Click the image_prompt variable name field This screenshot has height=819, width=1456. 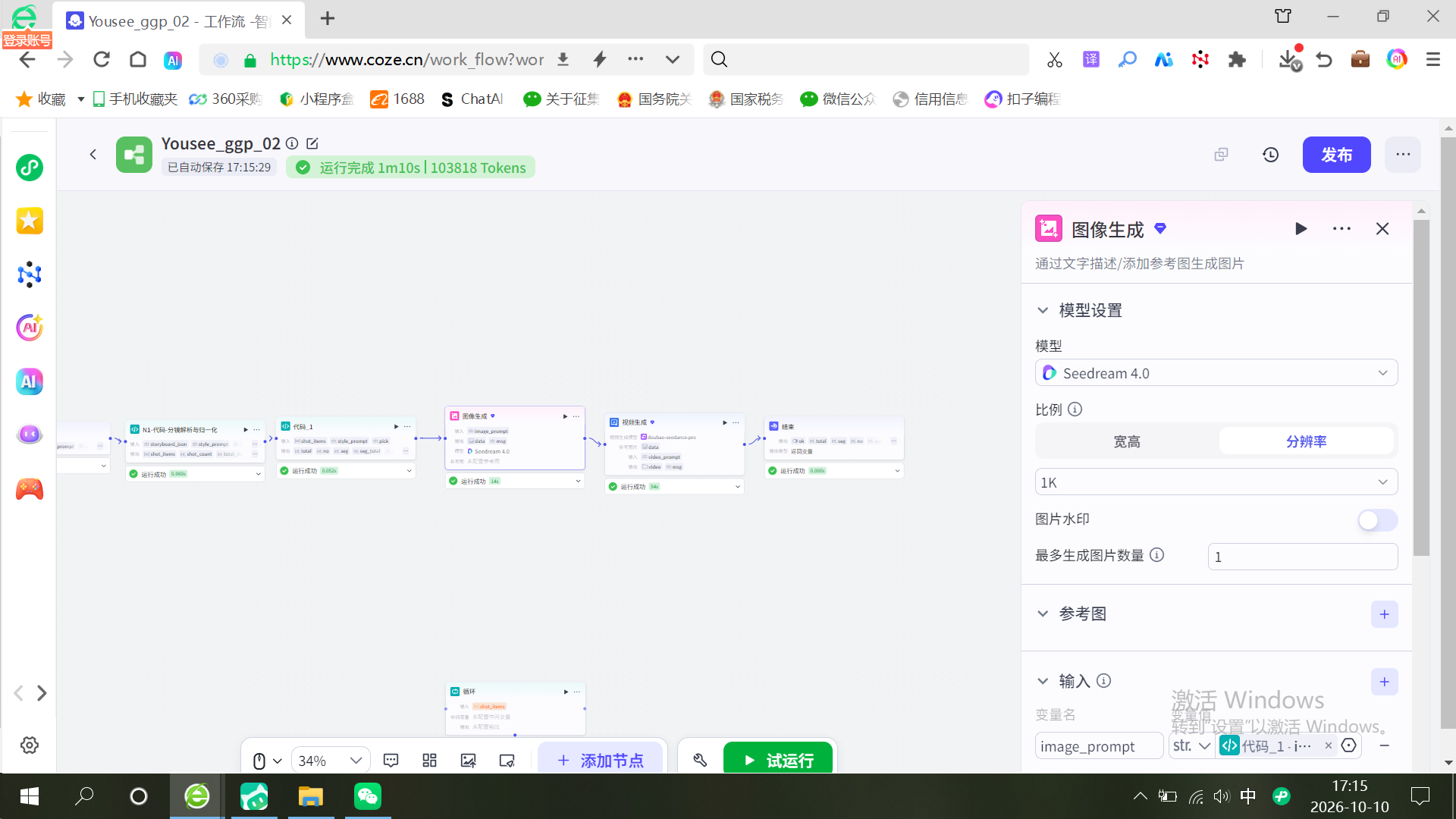[x=1099, y=746]
